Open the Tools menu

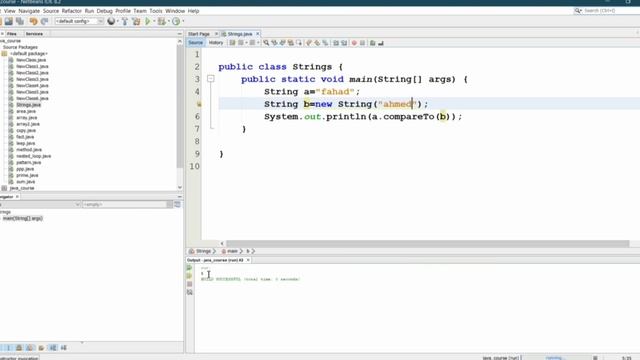[x=156, y=11]
